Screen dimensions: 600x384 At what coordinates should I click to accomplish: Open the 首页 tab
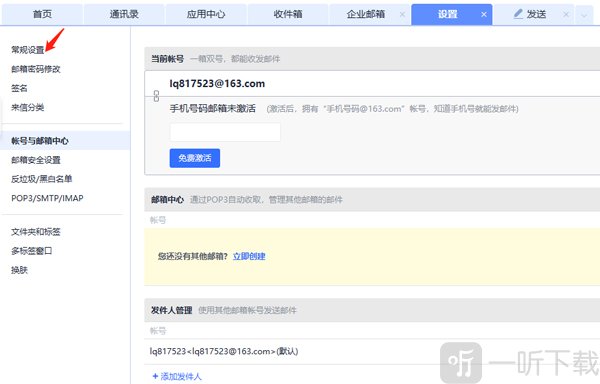click(42, 15)
